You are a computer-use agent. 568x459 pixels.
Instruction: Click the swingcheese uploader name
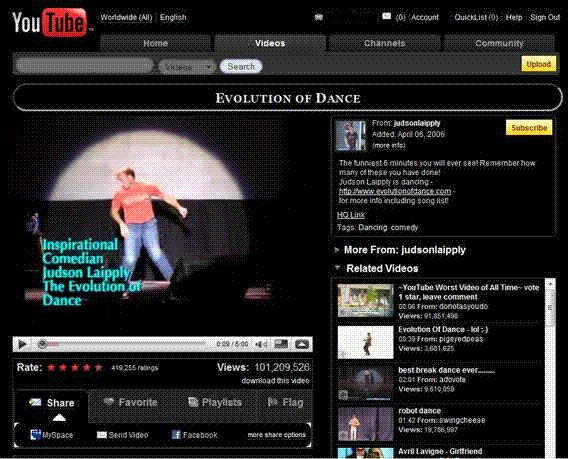pyautogui.click(x=462, y=420)
